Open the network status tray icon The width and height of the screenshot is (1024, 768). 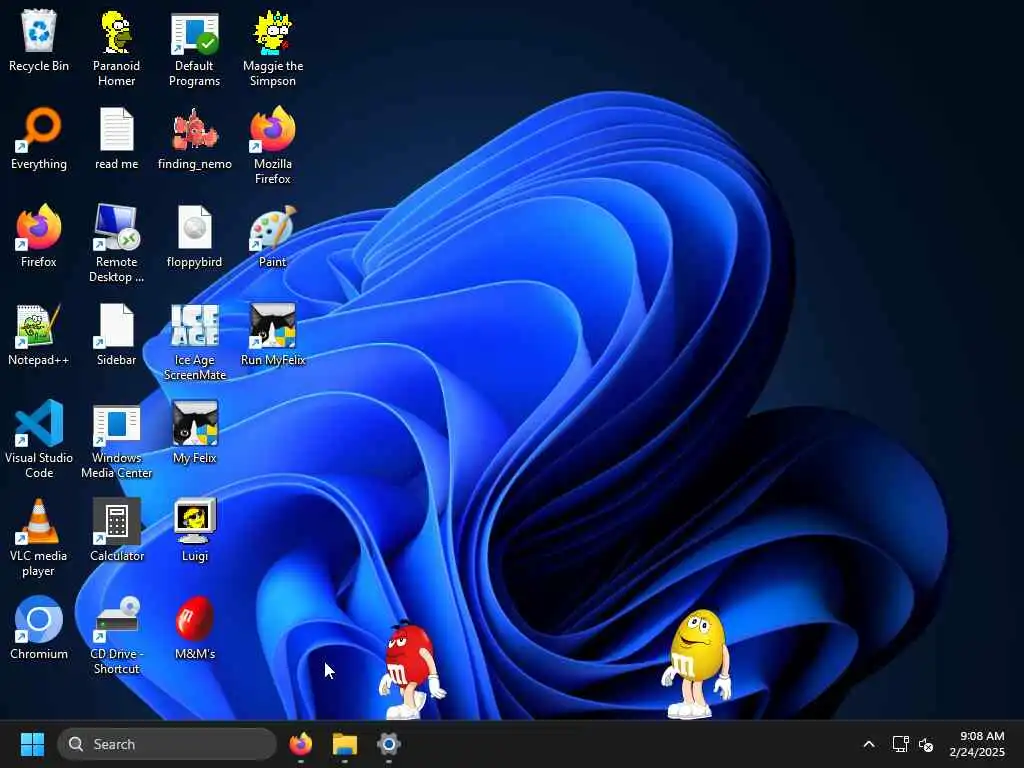click(x=901, y=744)
